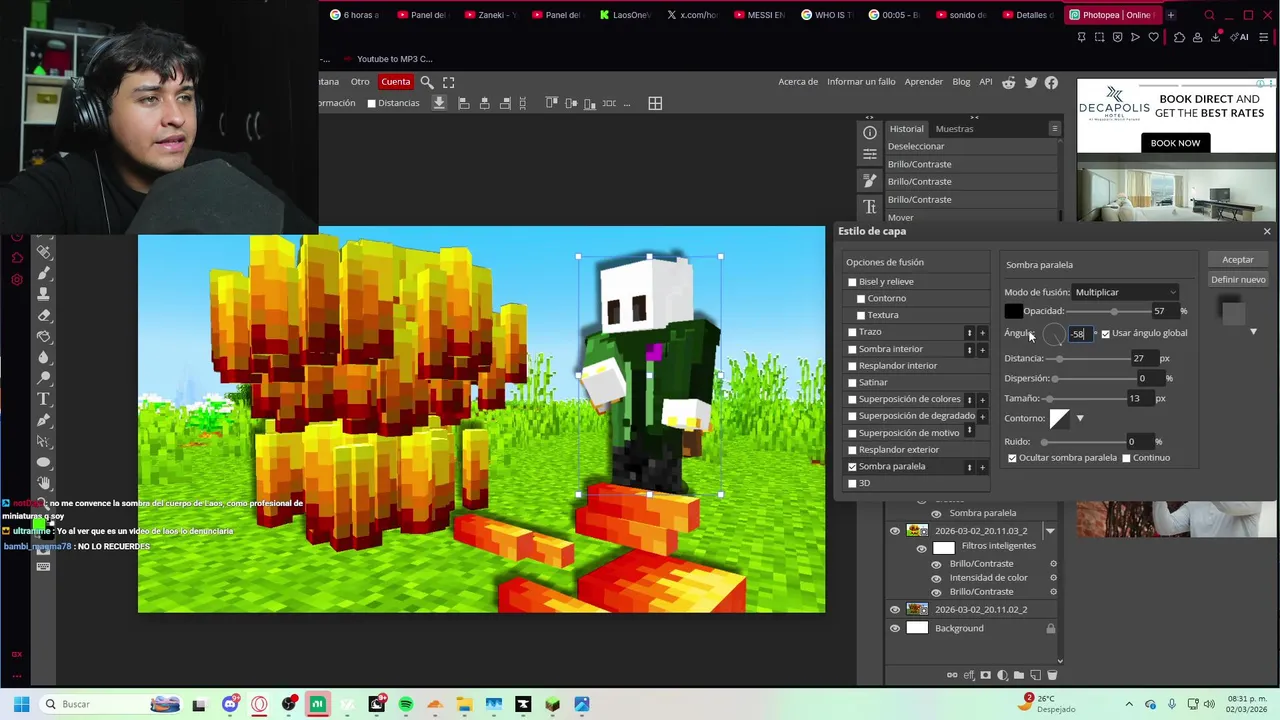Open the Otro menu
Viewport: 1280px width, 720px height.
point(360,82)
